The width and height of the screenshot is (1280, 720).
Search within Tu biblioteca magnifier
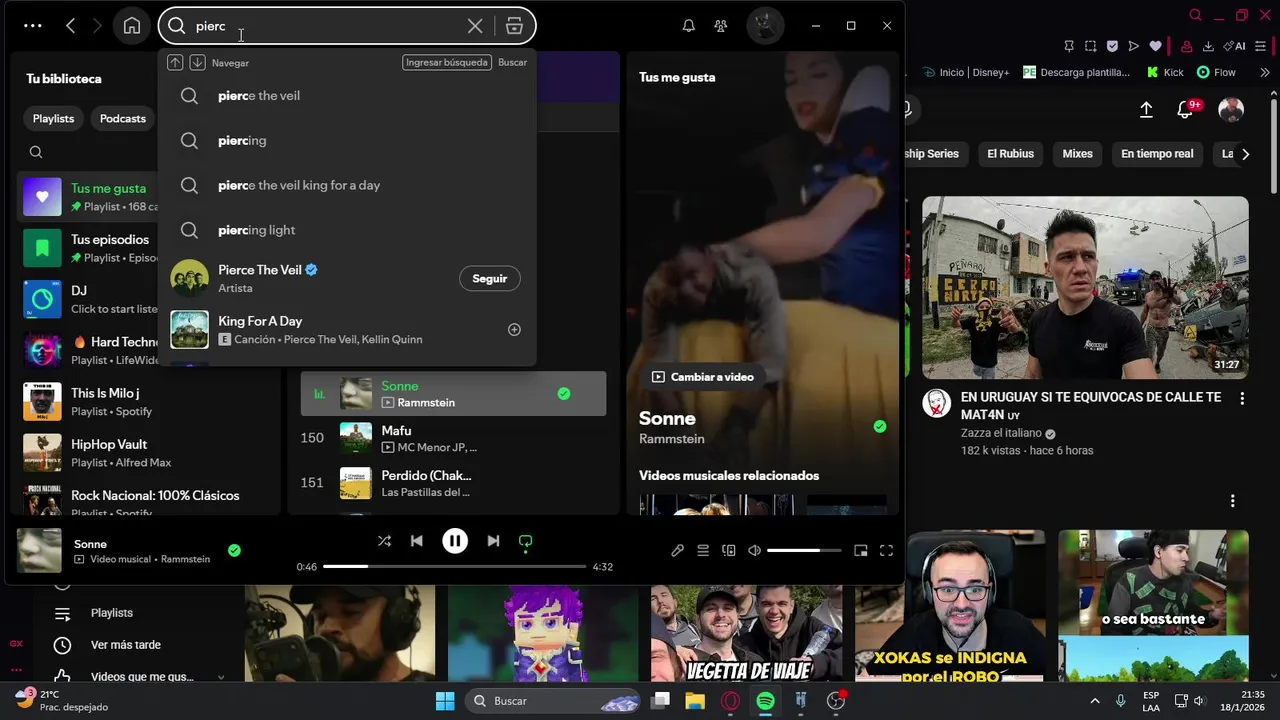tap(36, 152)
